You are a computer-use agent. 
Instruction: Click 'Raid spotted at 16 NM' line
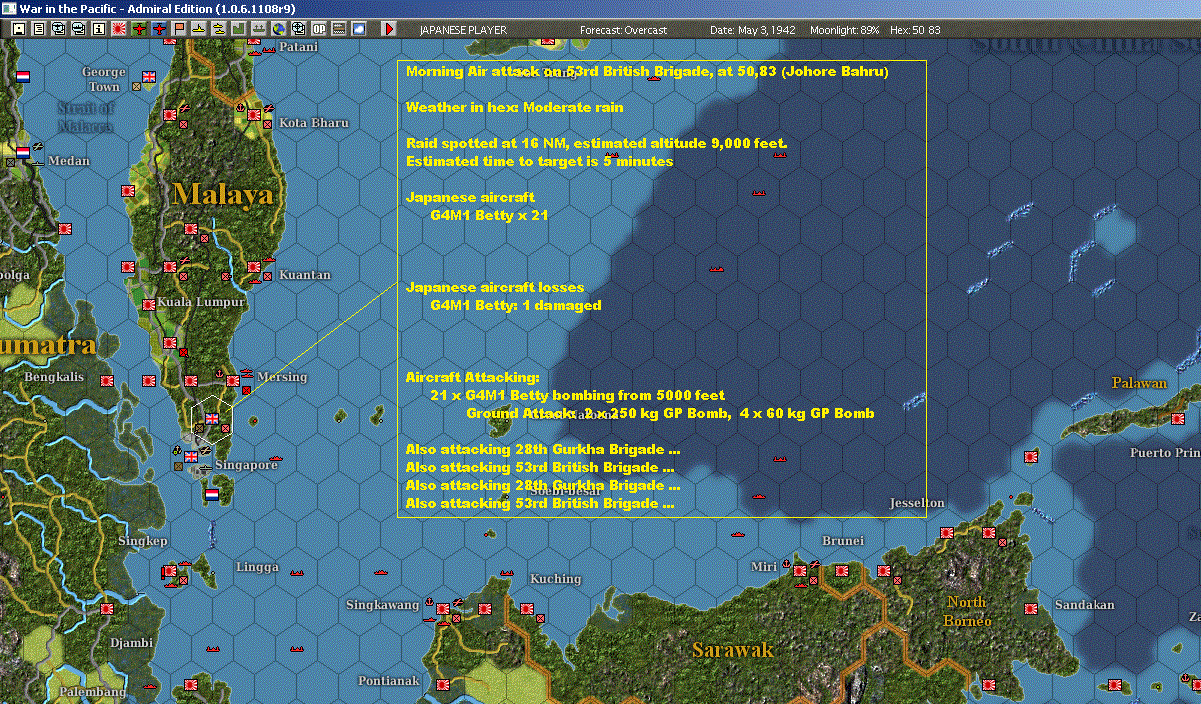click(x=596, y=143)
